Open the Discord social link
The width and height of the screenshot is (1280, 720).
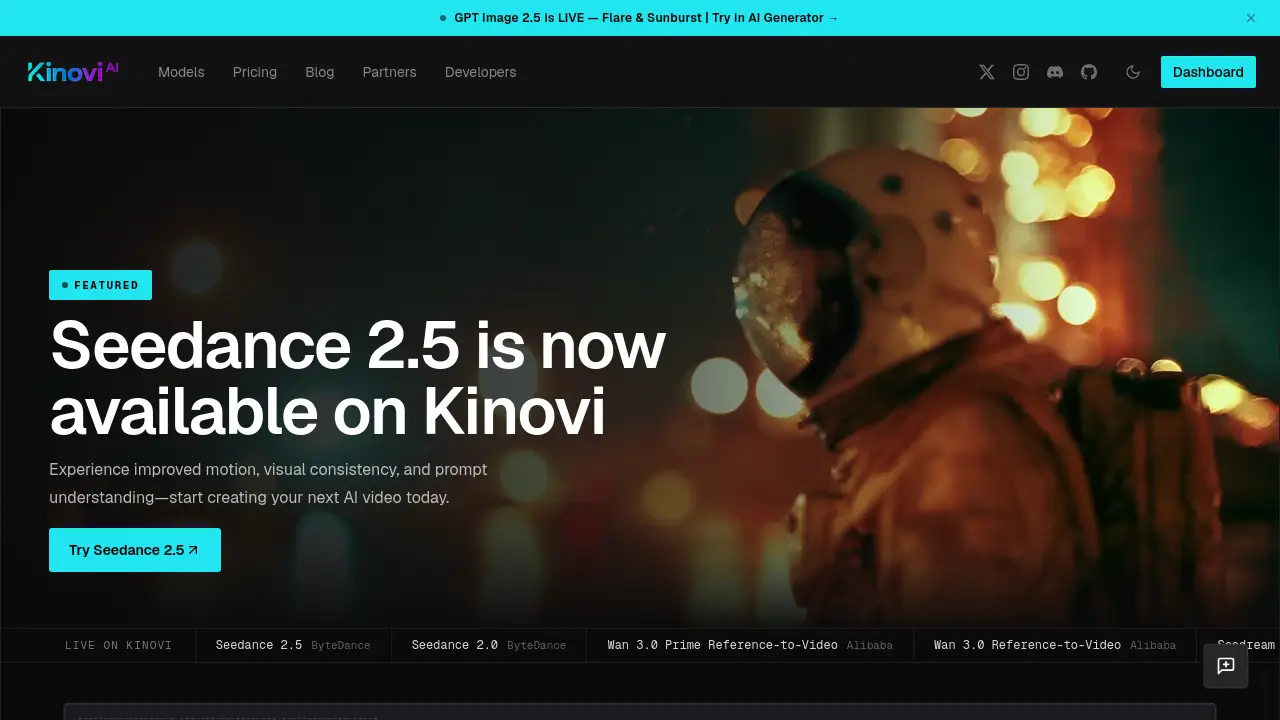1055,72
